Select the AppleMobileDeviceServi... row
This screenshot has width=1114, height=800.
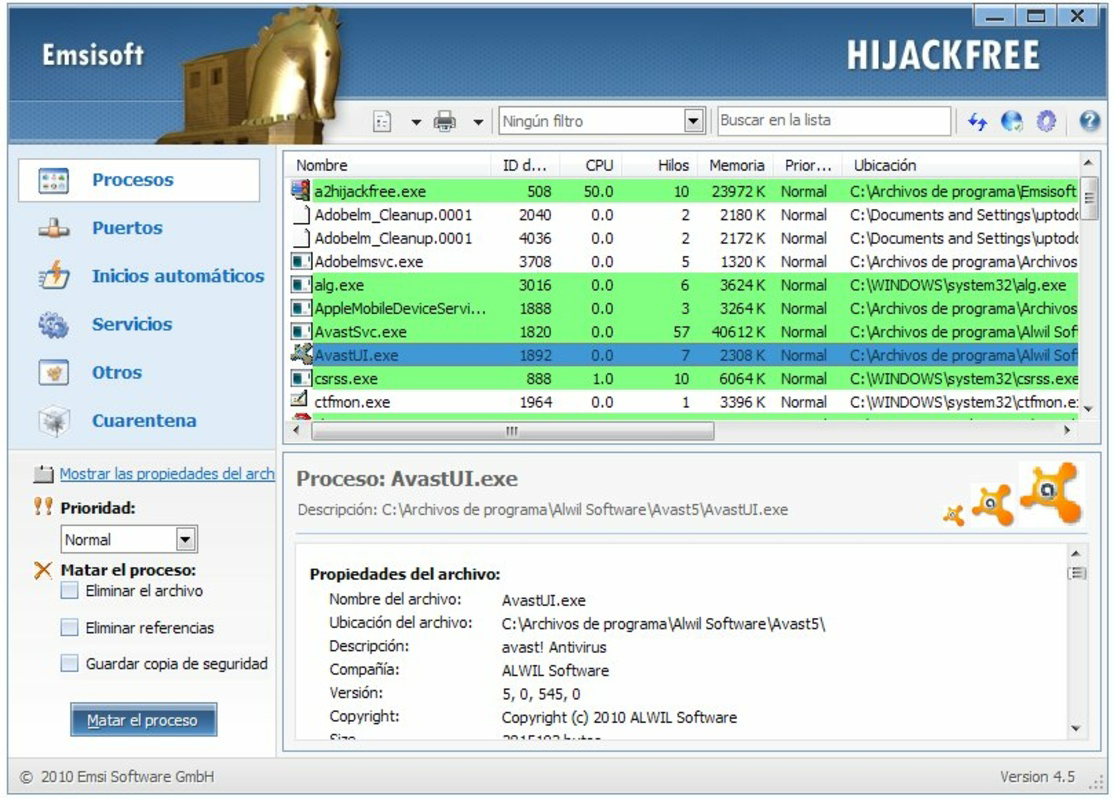[x=683, y=308]
